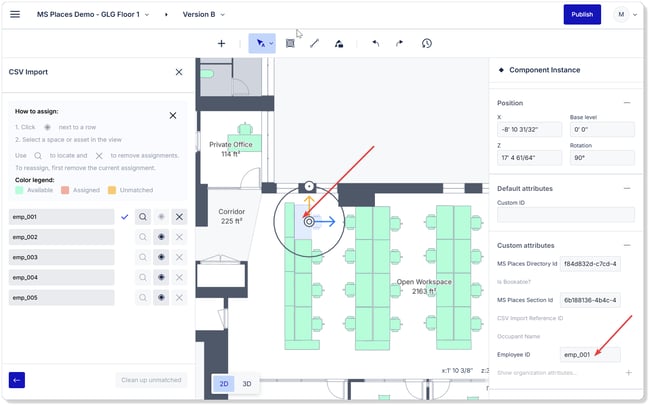
Task: Select assign radio button for emp_002
Action: (161, 237)
